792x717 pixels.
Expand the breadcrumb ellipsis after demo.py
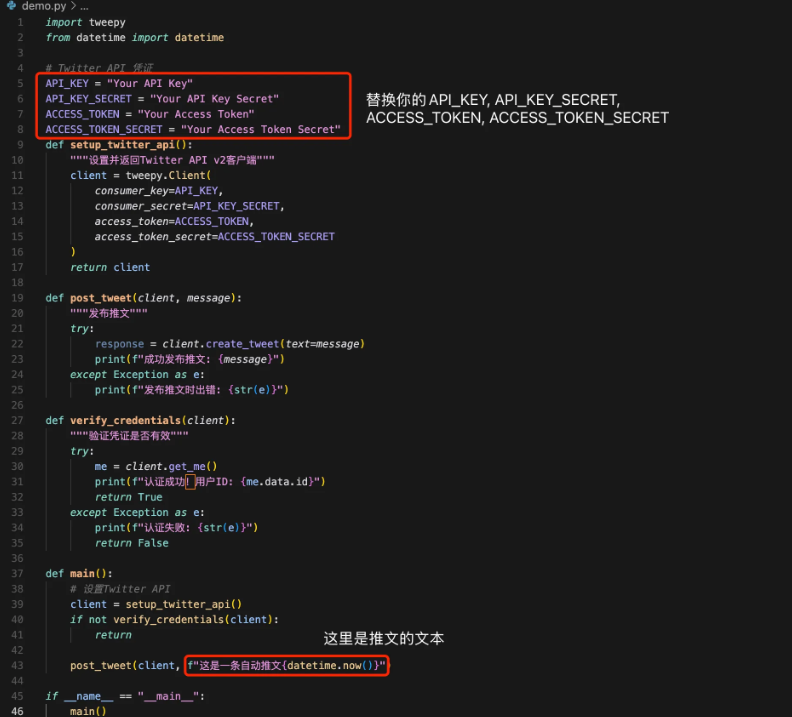tap(84, 6)
